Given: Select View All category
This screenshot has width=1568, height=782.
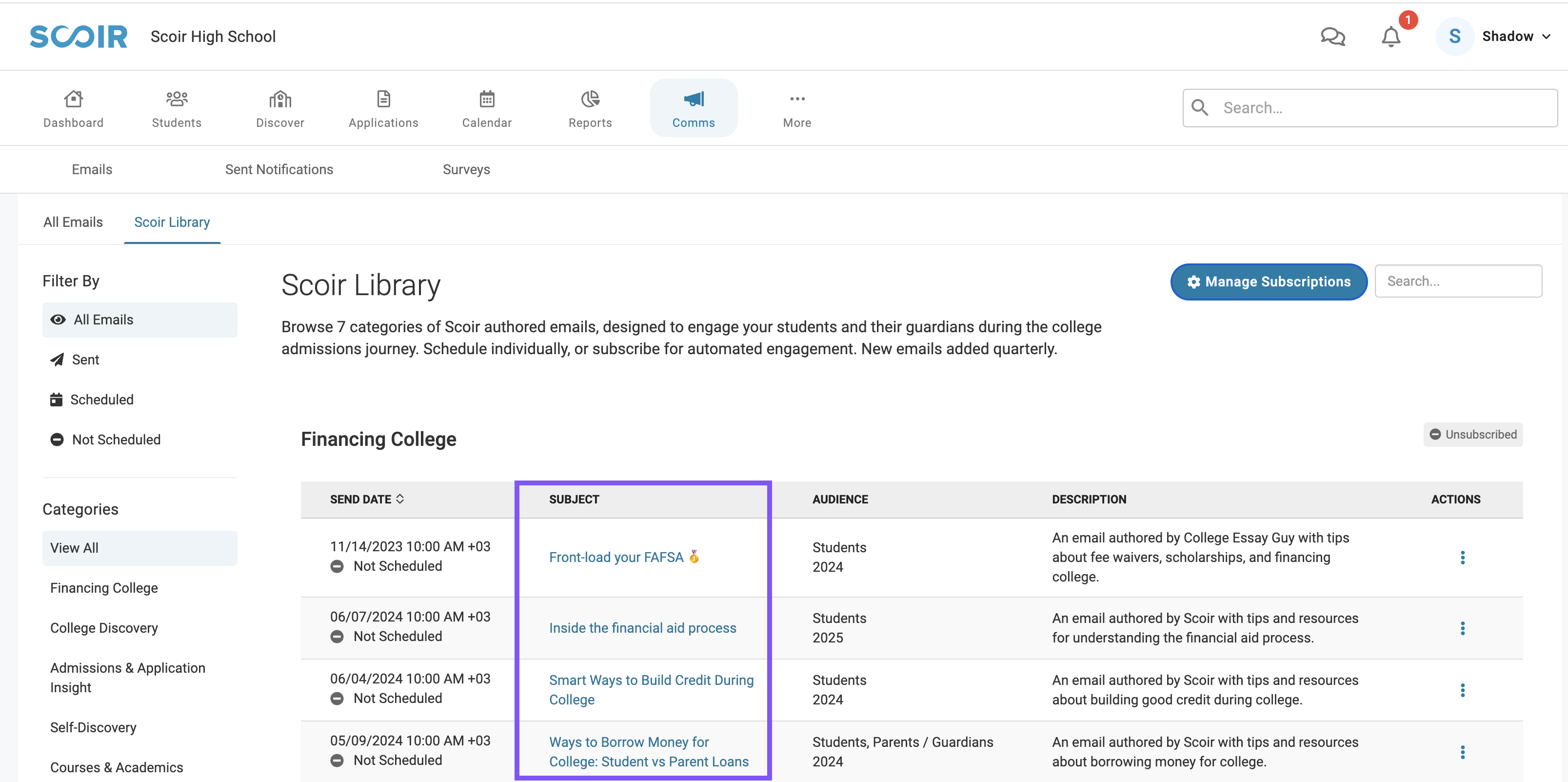Looking at the screenshot, I should 140,548.
